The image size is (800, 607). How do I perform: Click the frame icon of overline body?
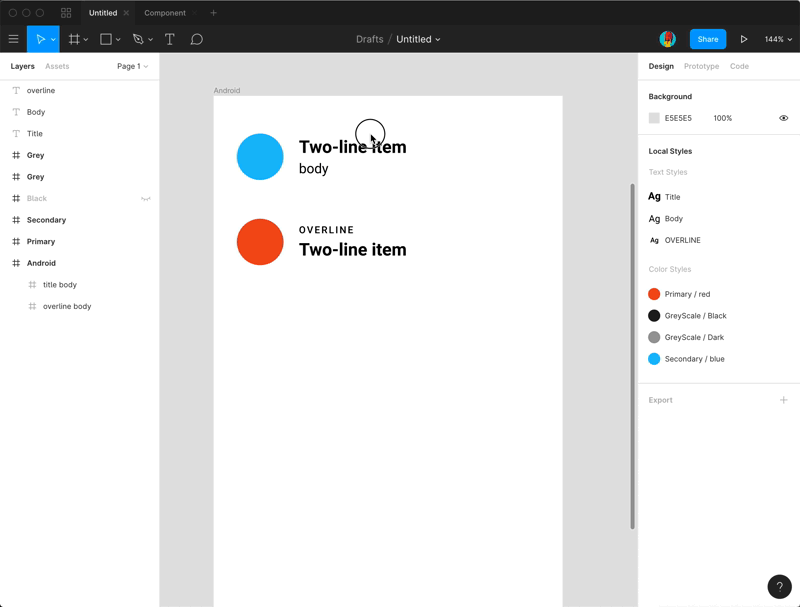point(32,306)
